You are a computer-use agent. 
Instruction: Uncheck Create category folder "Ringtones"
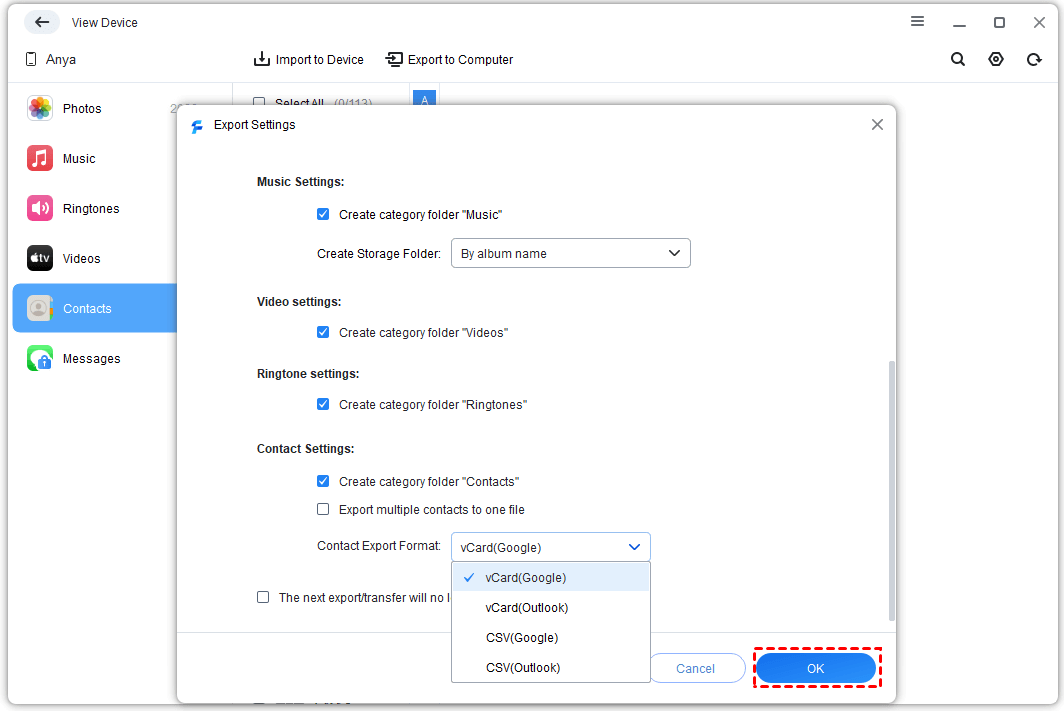pyautogui.click(x=323, y=404)
